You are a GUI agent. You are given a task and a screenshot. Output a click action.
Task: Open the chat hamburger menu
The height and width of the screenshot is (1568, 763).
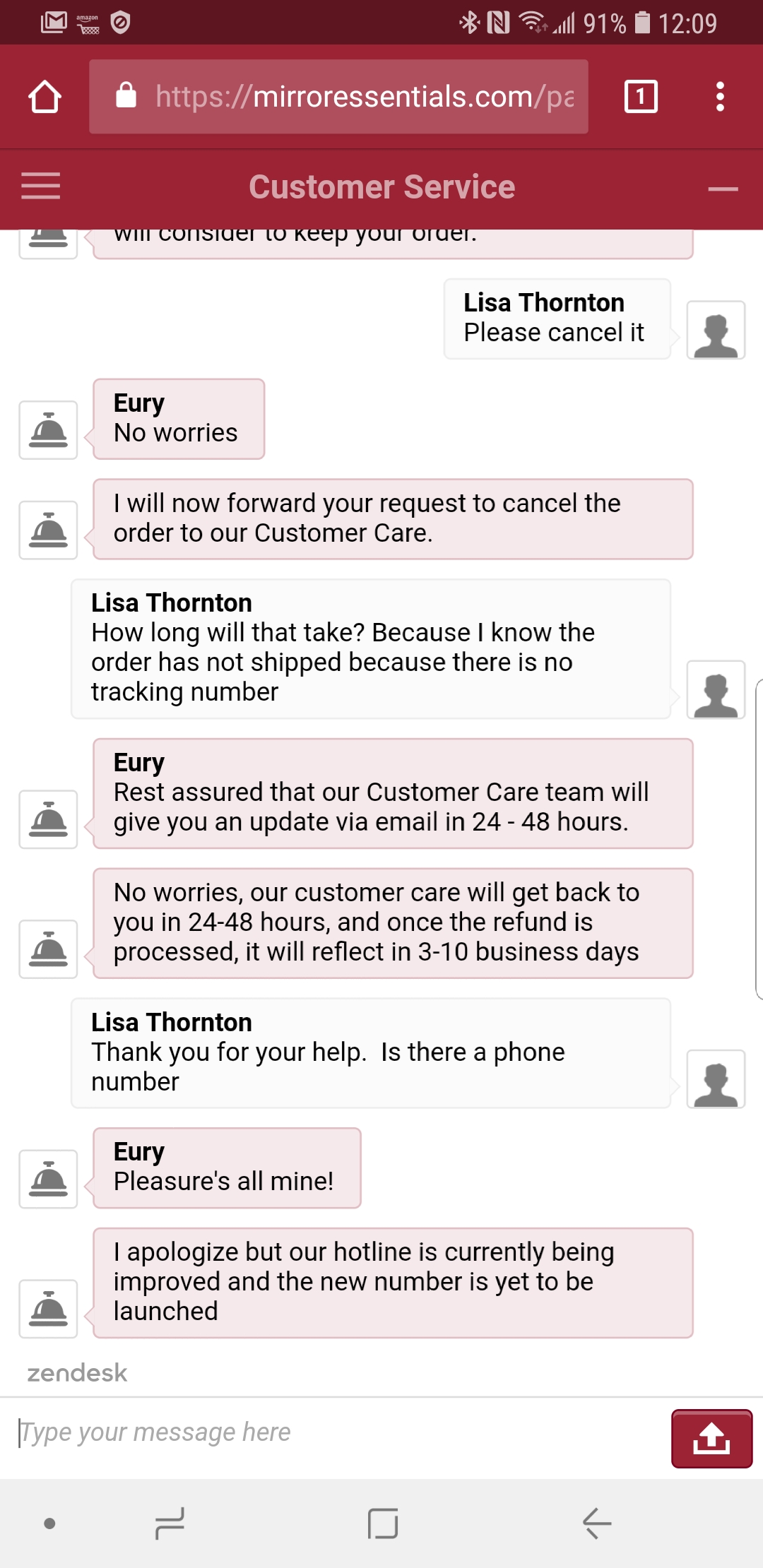pyautogui.click(x=40, y=186)
